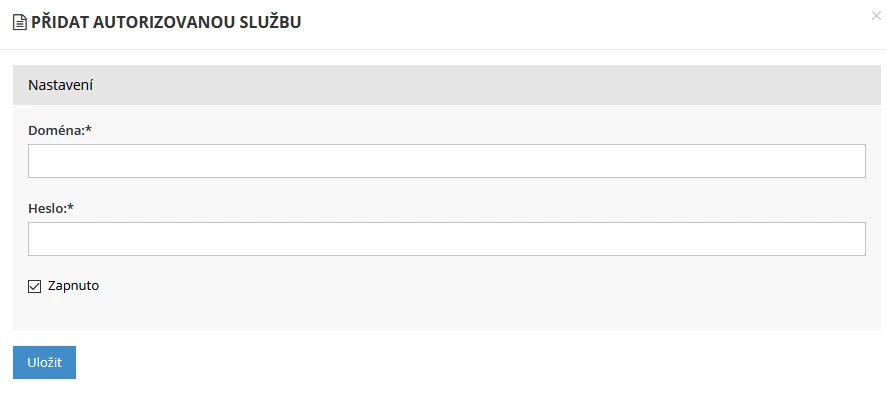The height and width of the screenshot is (406, 887).
Task: Click the PŘIDAT AUTORIZOVANOU SLUŽBU title text
Action: [x=166, y=23]
